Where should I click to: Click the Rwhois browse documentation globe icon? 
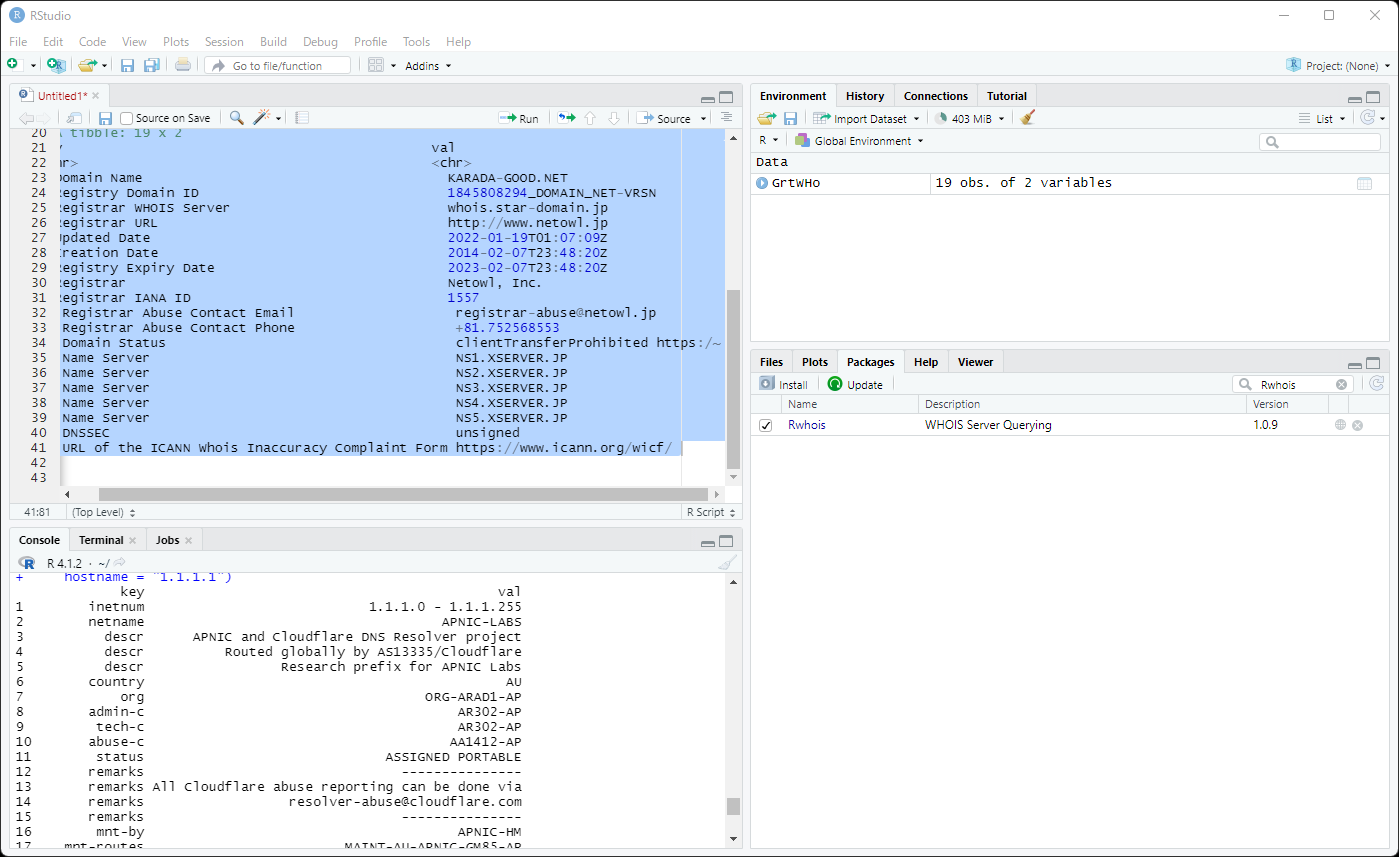[x=1340, y=425]
